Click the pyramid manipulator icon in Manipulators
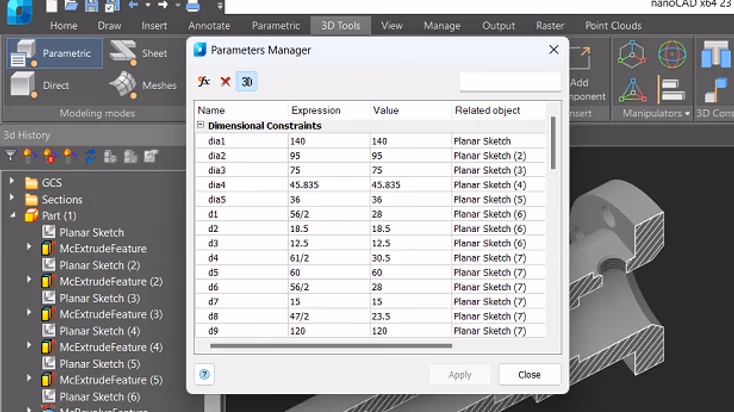 632,90
